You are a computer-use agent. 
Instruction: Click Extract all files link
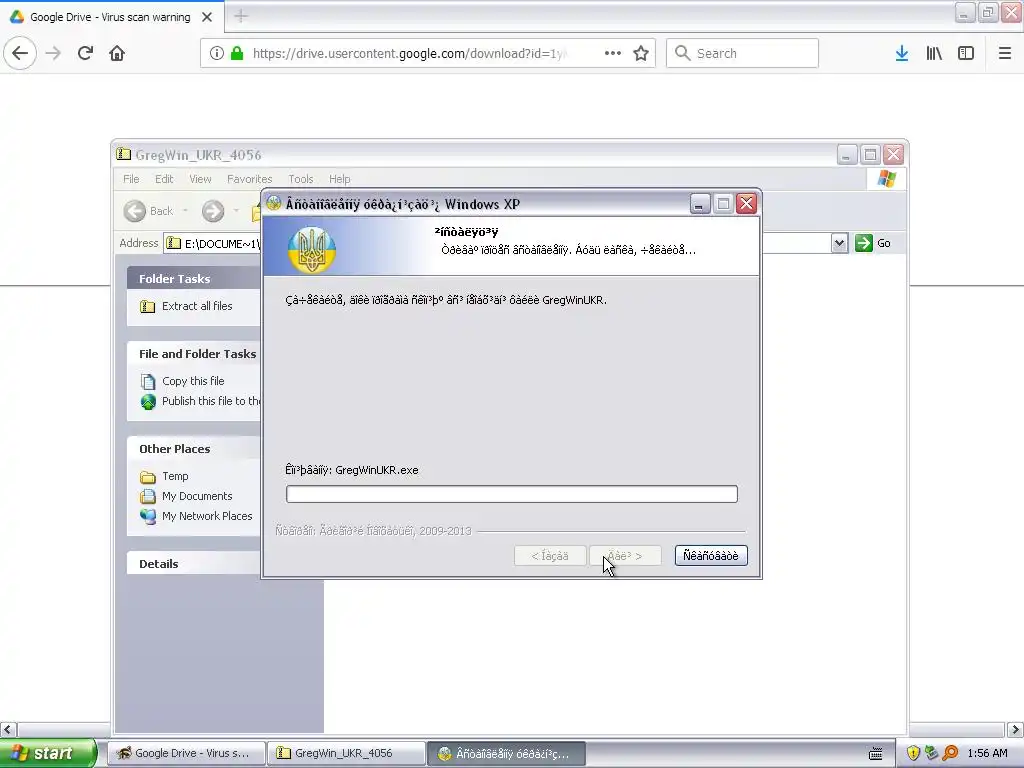[197, 306]
